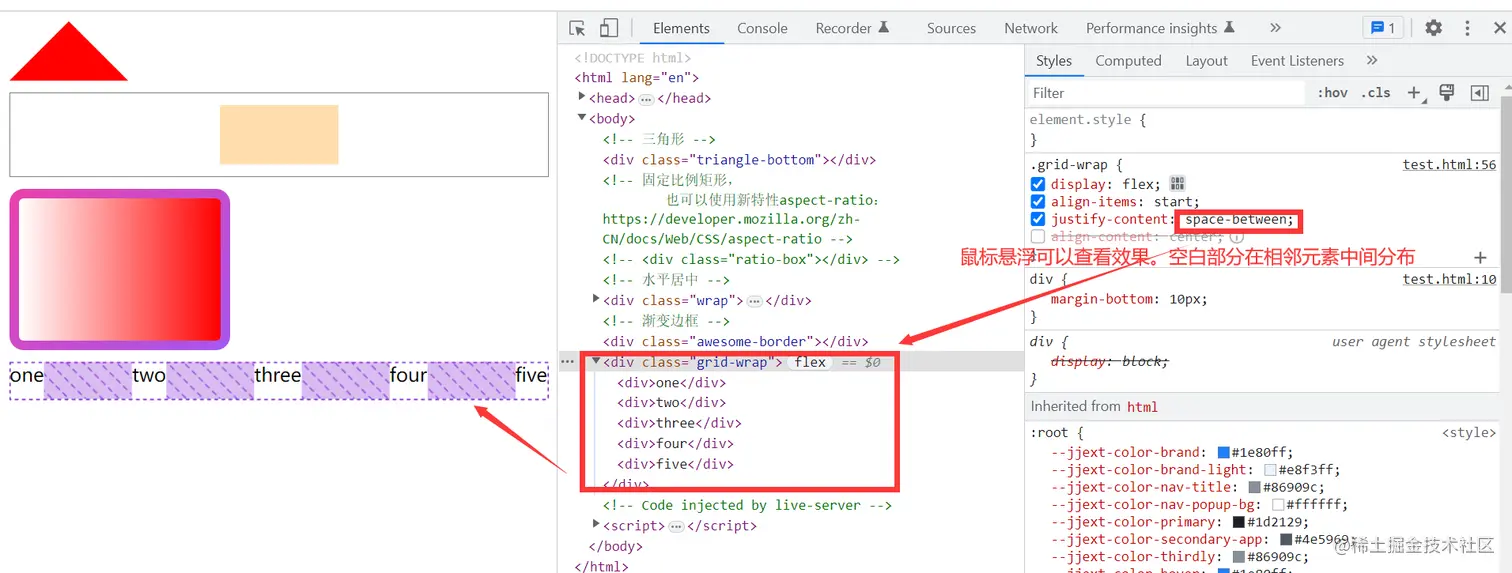Open the #ffffff nav-popup-bg color swatch

point(1278,505)
